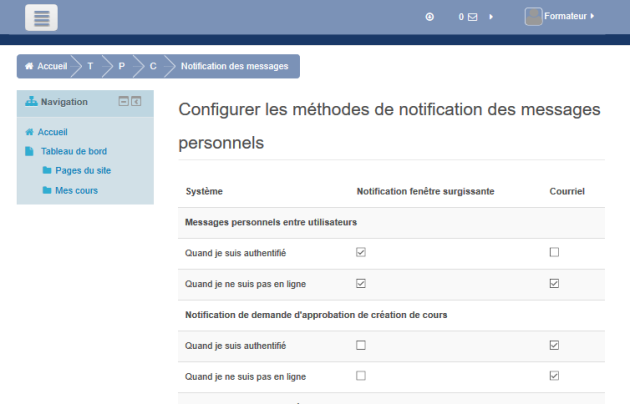This screenshot has width=630, height=404.
Task: Click the Mes cours folder icon
Action: click(46, 190)
